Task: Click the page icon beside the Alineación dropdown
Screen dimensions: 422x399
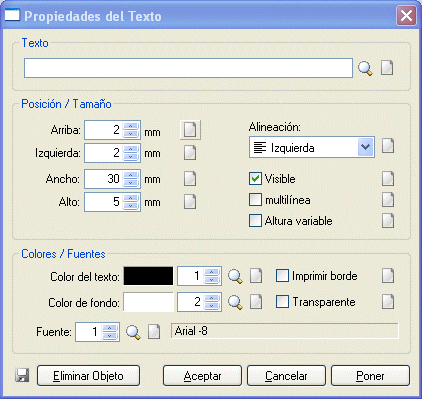Action: 388,146
